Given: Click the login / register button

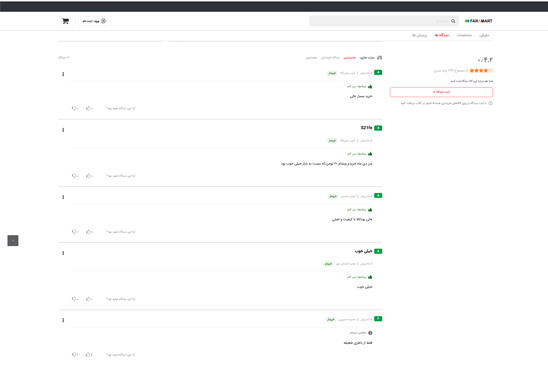Looking at the screenshot, I should click(94, 21).
